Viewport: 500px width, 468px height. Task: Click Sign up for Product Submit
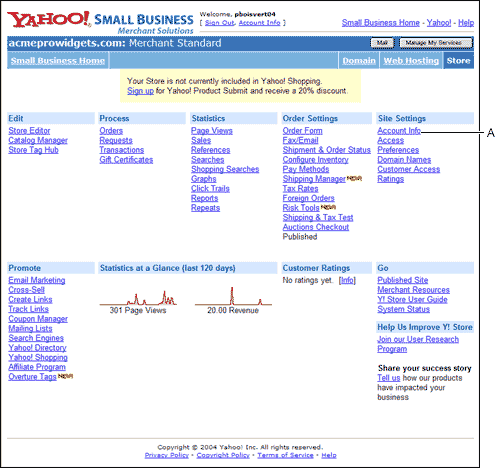[x=140, y=91]
